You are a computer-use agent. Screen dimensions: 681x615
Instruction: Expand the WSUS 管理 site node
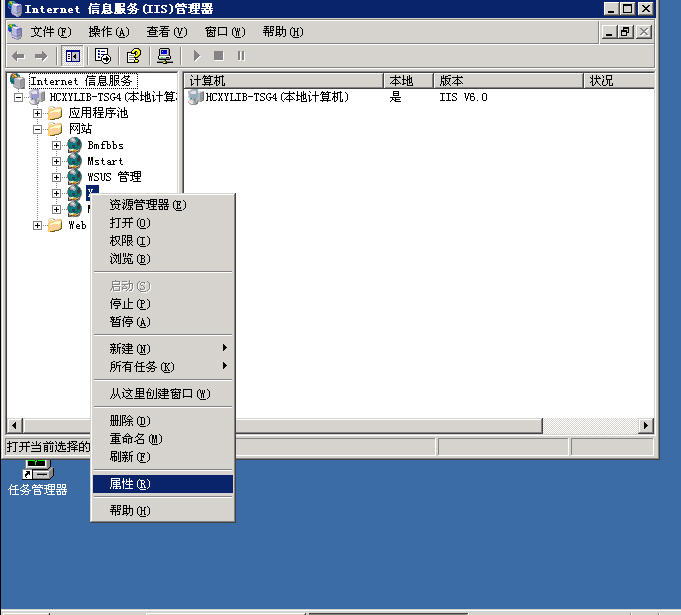pyautogui.click(x=57, y=177)
